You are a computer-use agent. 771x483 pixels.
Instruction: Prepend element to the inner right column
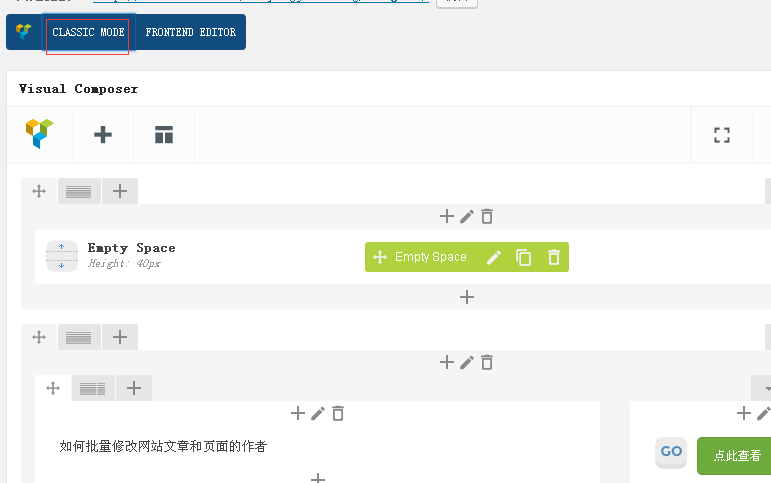pos(743,413)
